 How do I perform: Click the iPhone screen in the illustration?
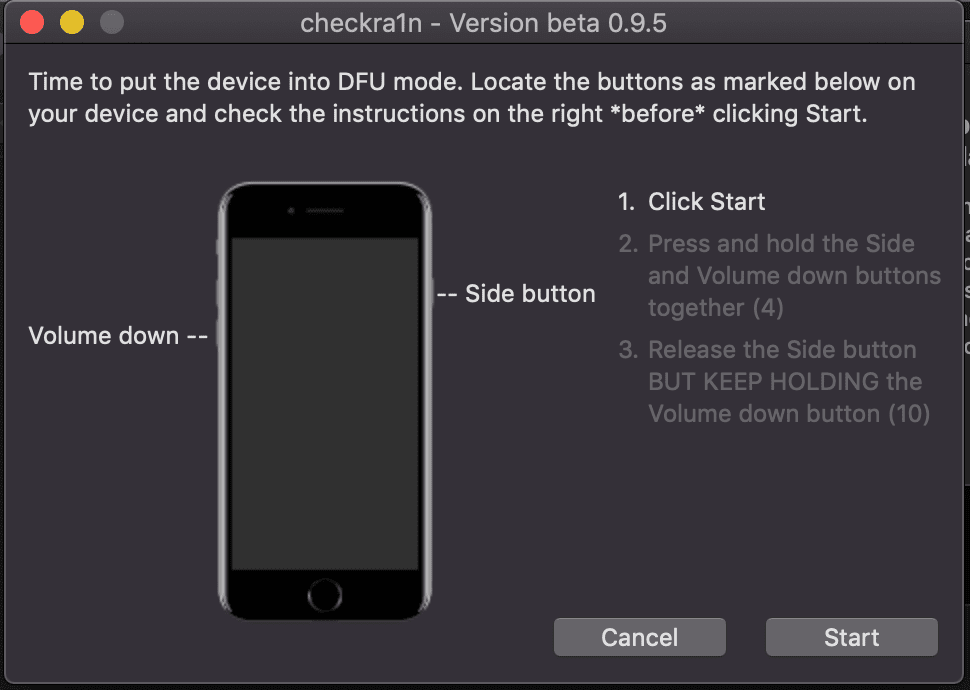pyautogui.click(x=325, y=403)
